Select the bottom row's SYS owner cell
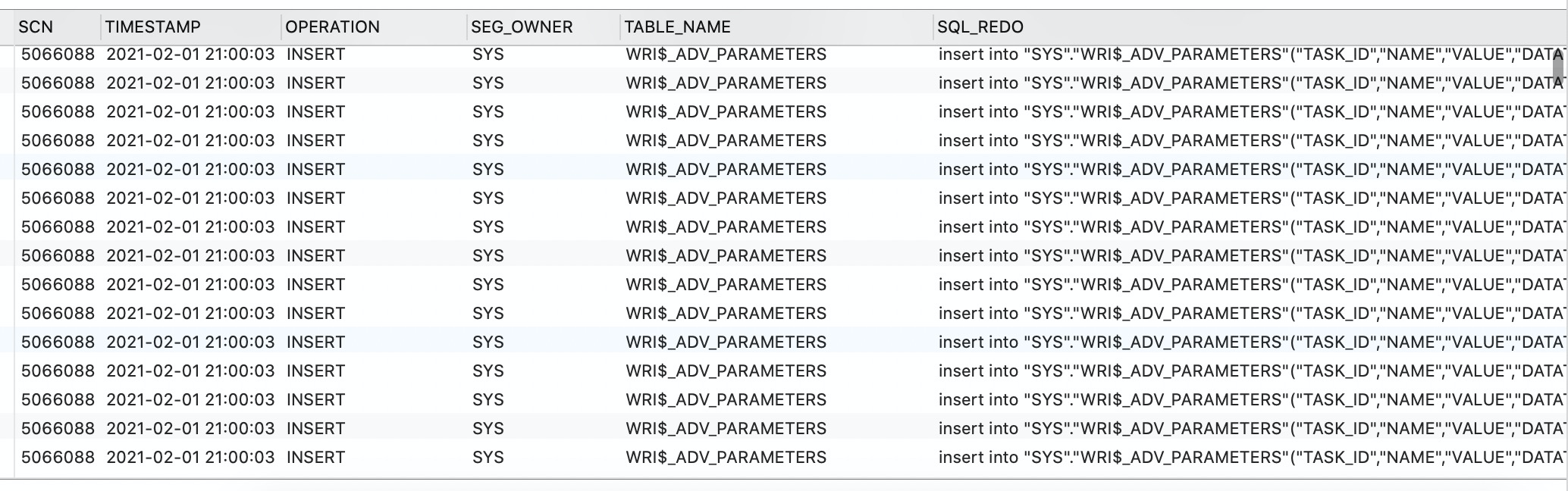1568x491 pixels. click(x=488, y=458)
